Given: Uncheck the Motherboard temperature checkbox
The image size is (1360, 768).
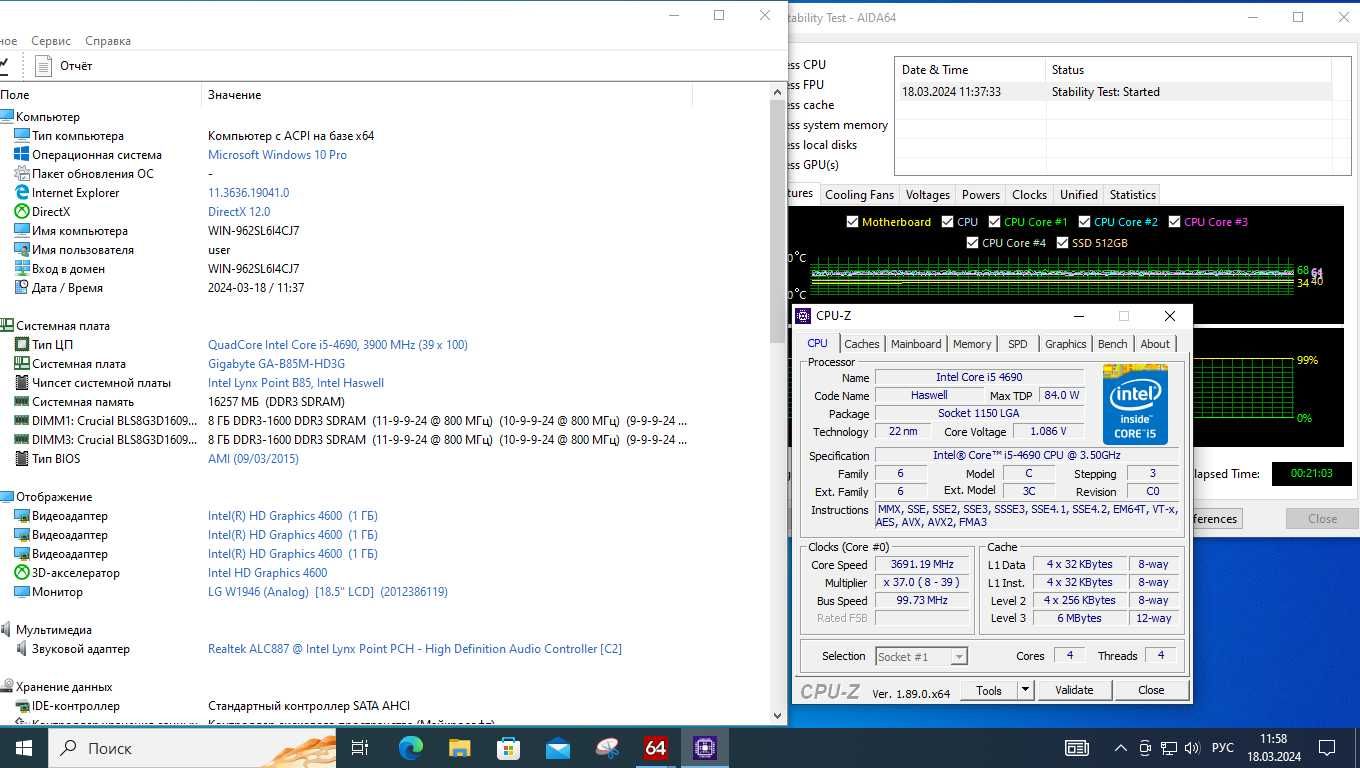Looking at the screenshot, I should point(853,222).
